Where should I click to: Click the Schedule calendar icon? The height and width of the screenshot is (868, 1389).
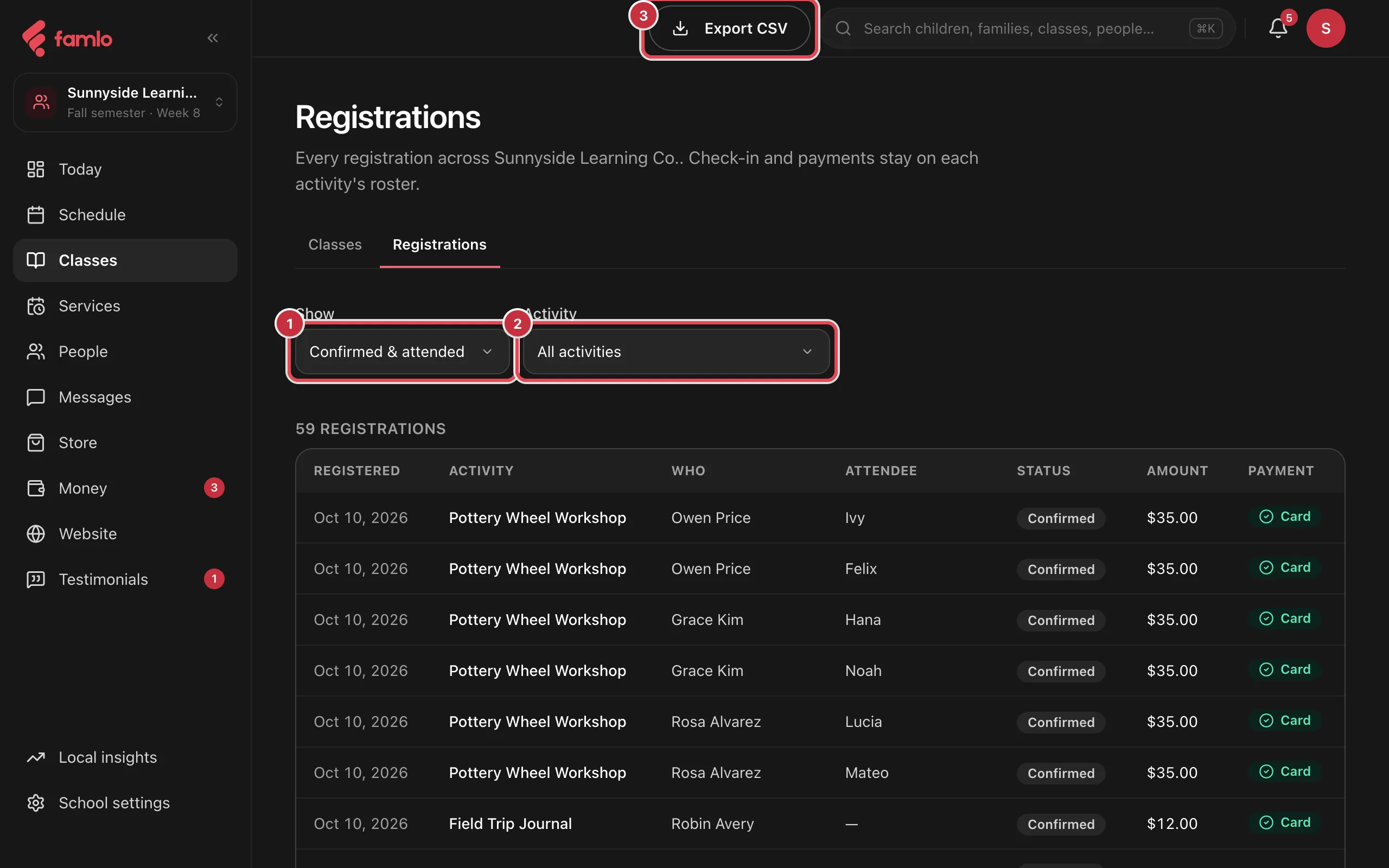[36, 215]
